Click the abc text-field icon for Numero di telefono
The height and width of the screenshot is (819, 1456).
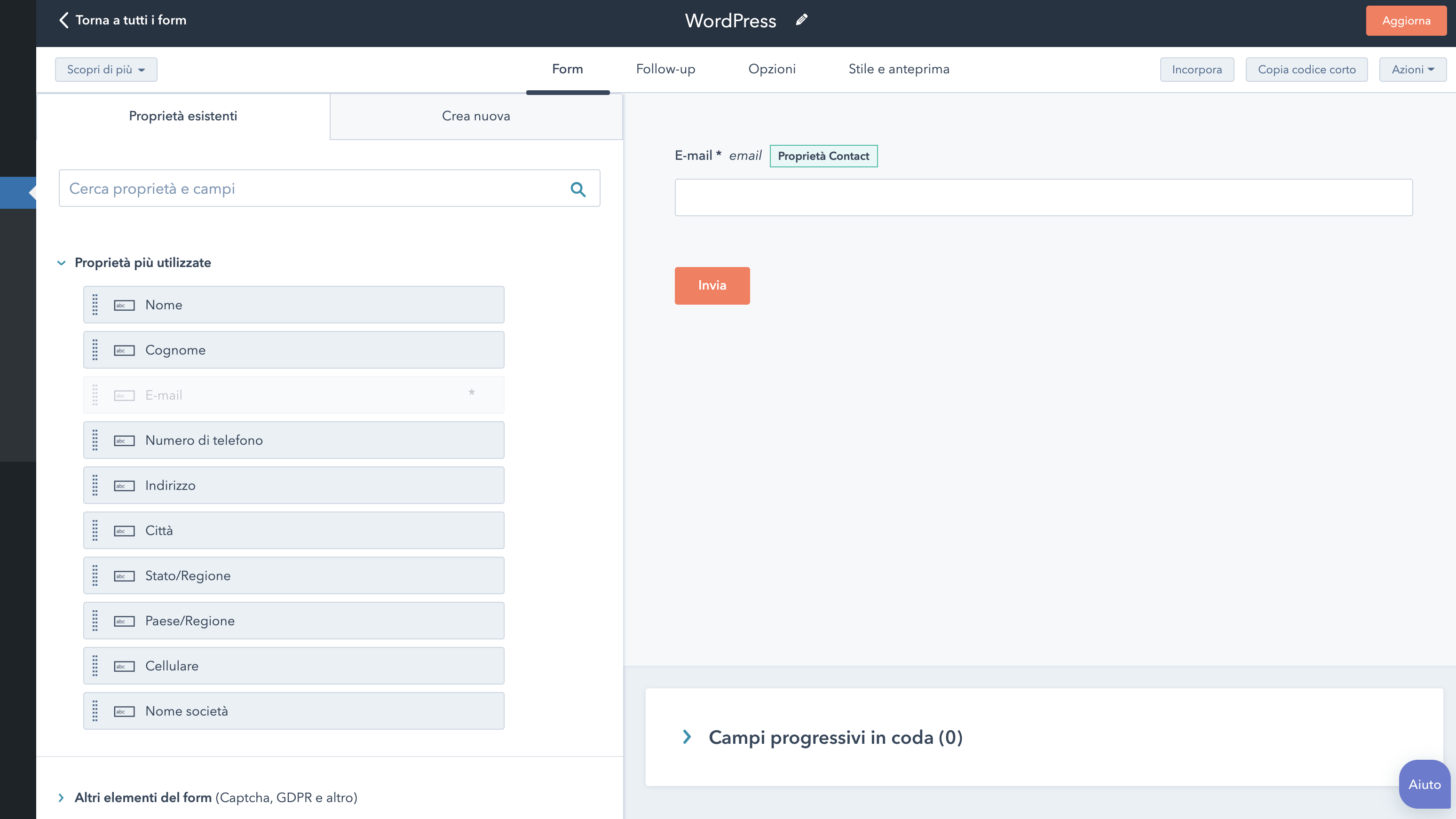pyautogui.click(x=124, y=441)
